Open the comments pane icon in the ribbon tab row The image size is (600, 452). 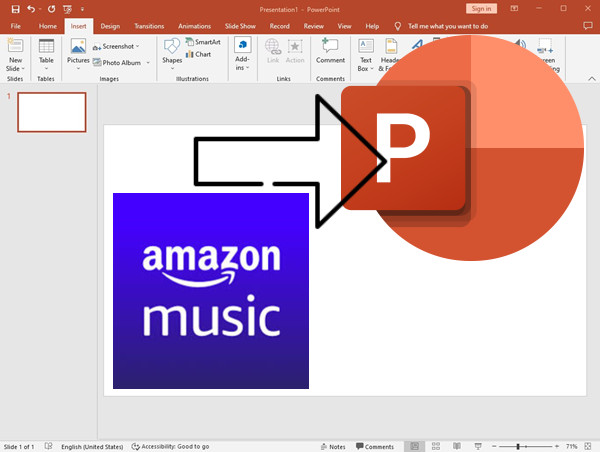coord(587,26)
